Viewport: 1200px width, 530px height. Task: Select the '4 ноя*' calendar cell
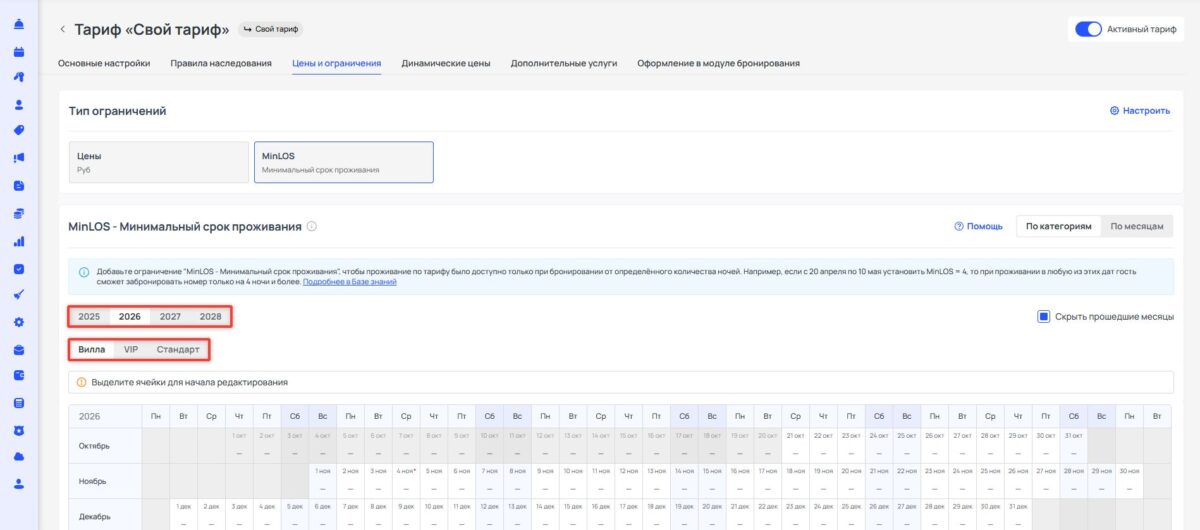click(405, 481)
